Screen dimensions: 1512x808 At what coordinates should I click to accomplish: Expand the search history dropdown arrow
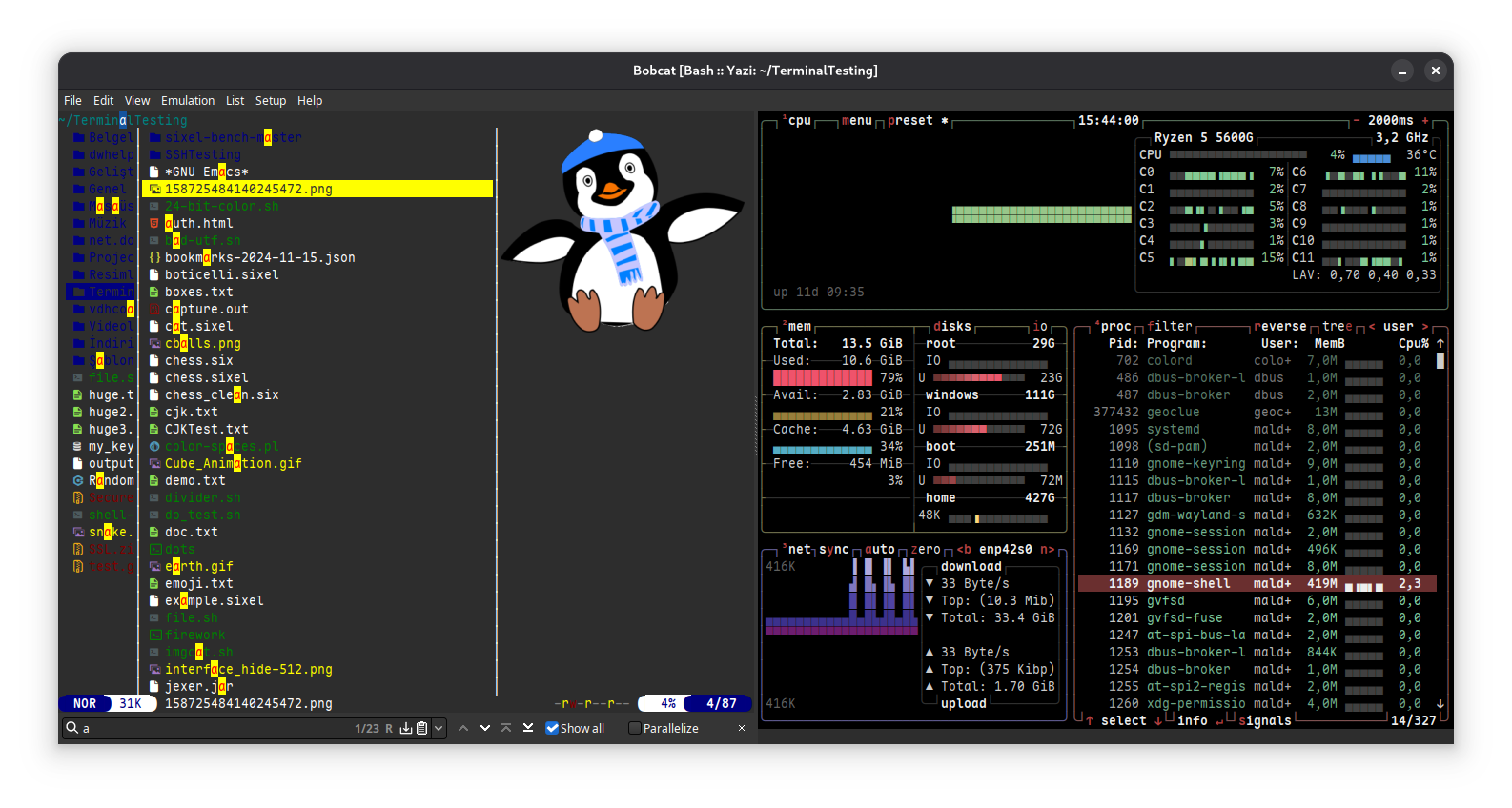(x=439, y=728)
